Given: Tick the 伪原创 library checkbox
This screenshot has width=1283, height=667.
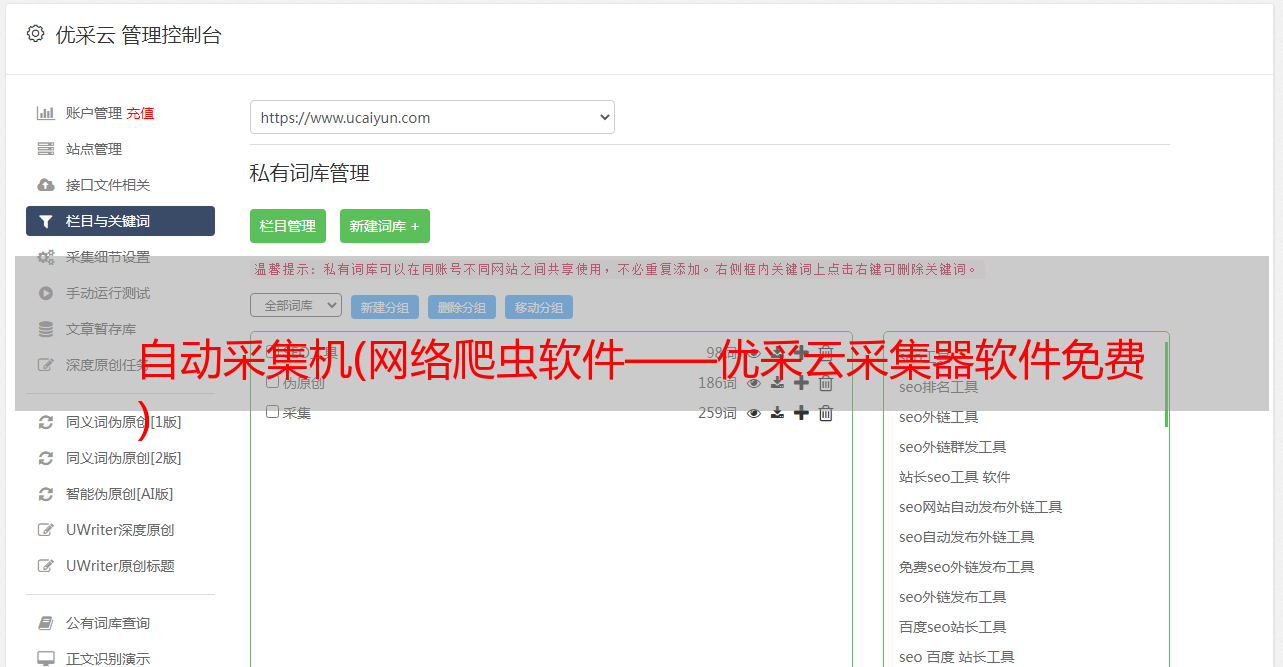Looking at the screenshot, I should click(272, 382).
